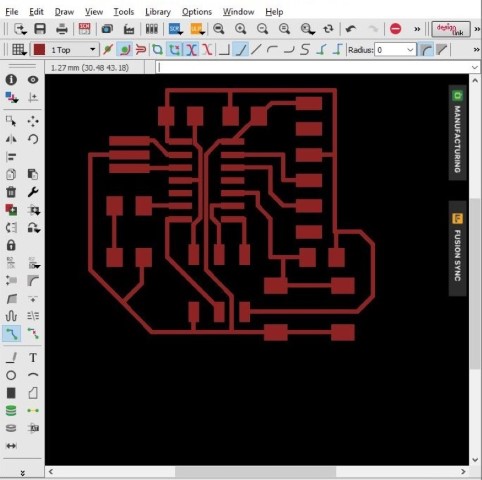
Task: Select the Rotate tool
Action: pos(33,139)
